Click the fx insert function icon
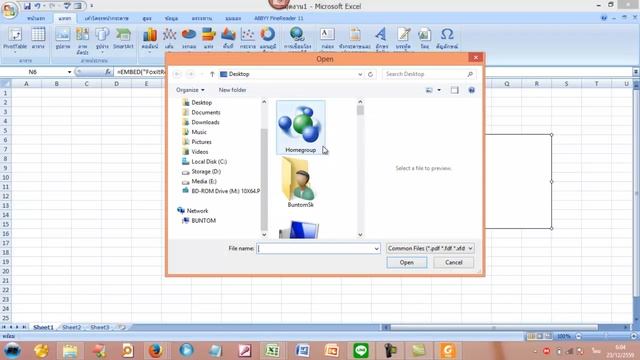The width and height of the screenshot is (640, 360). (108, 72)
